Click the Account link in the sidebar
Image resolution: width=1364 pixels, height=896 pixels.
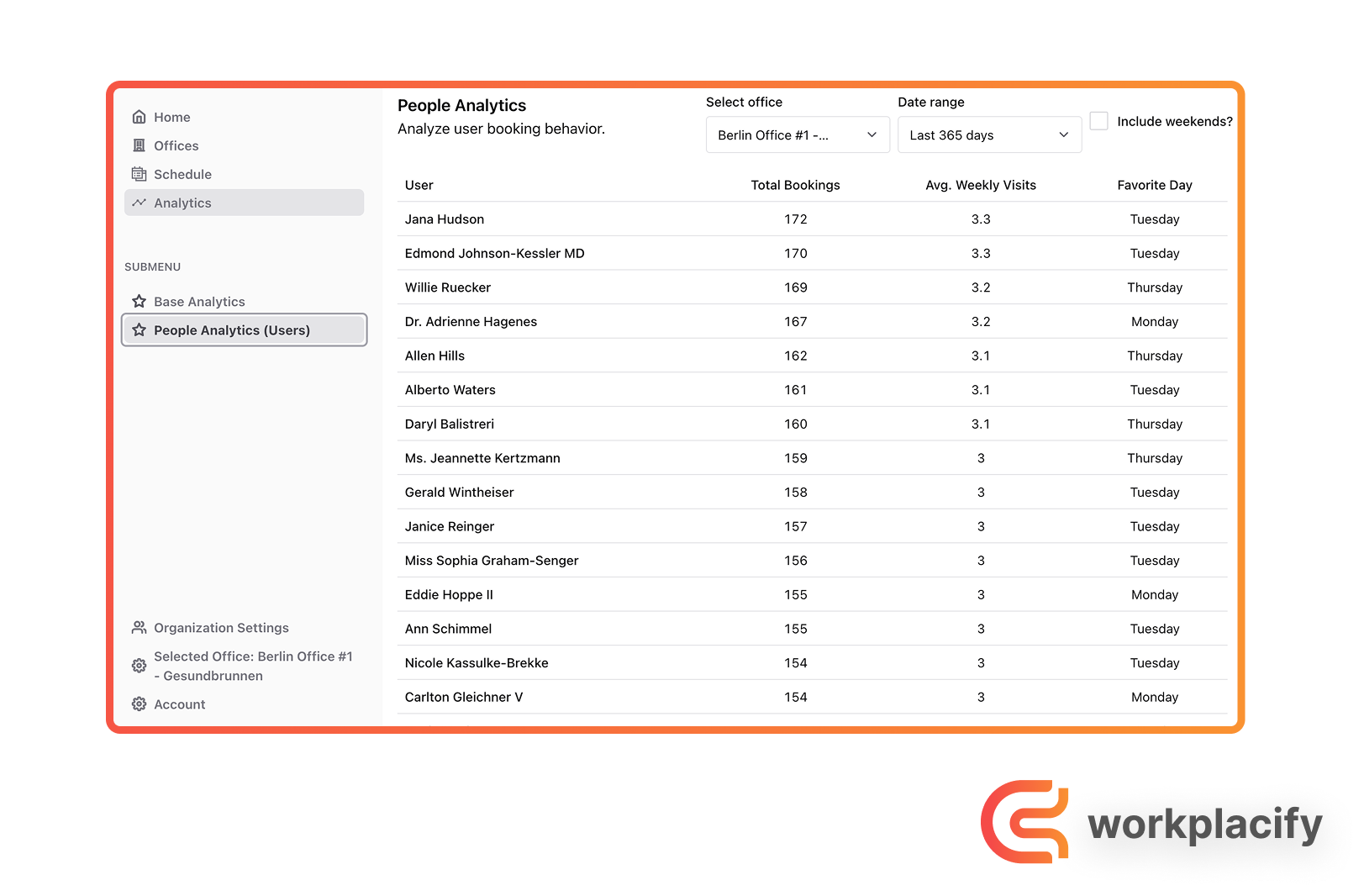179,704
